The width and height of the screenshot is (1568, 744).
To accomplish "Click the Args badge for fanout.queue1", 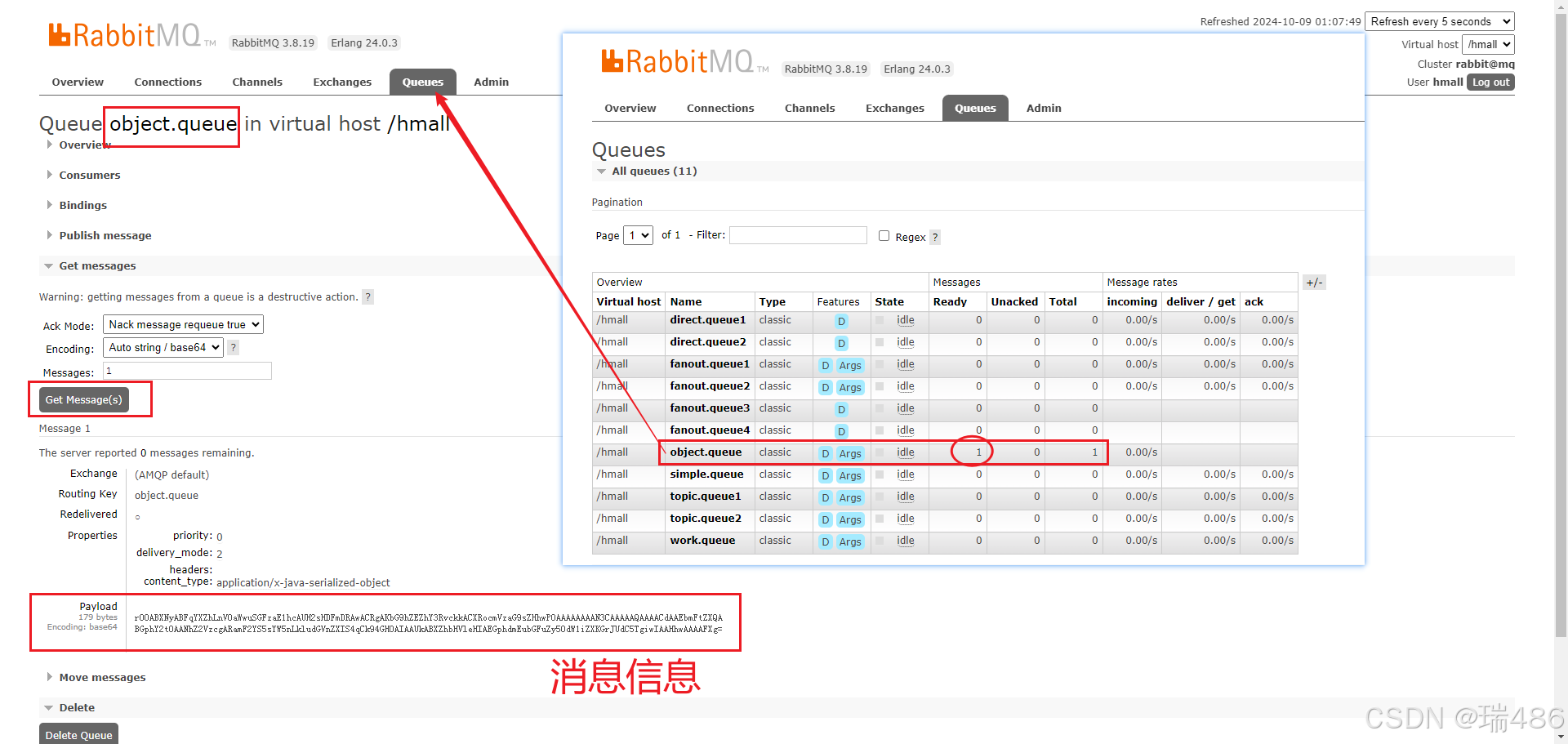I will (850, 366).
